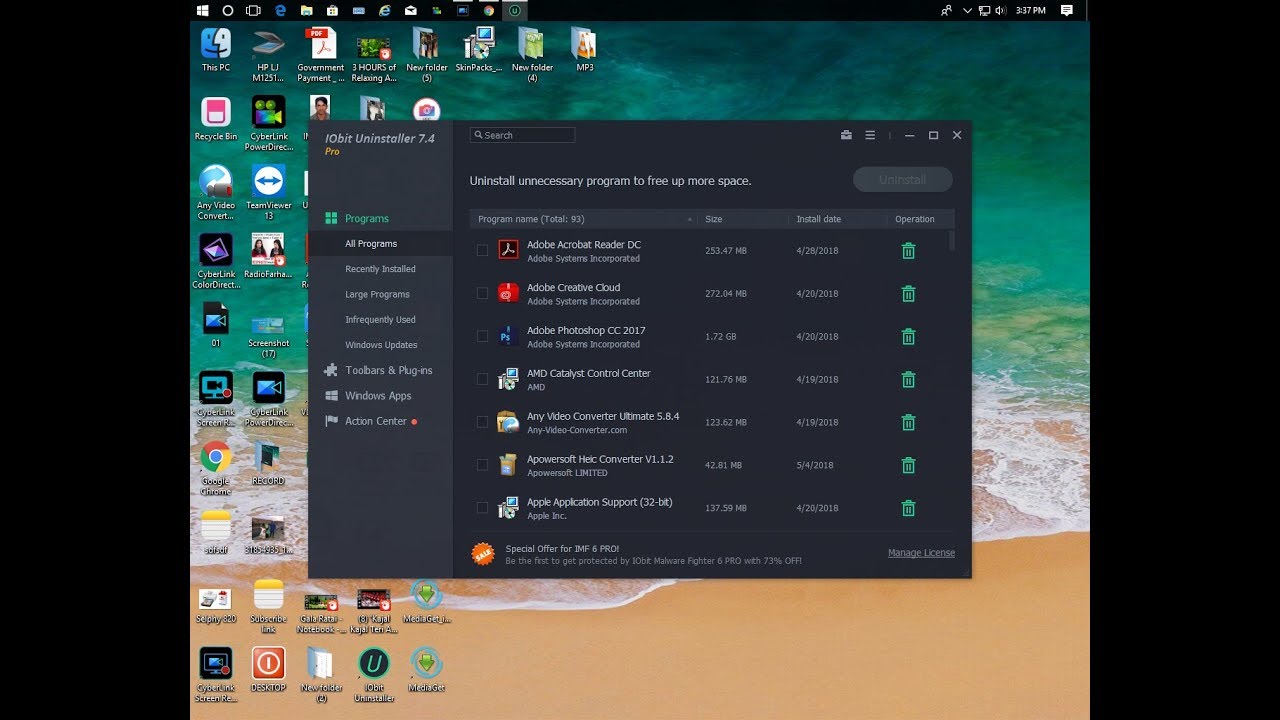Screen dimensions: 1280x720
Task: Check the box for Adobe Photoshop CC 2017
Action: (482, 337)
